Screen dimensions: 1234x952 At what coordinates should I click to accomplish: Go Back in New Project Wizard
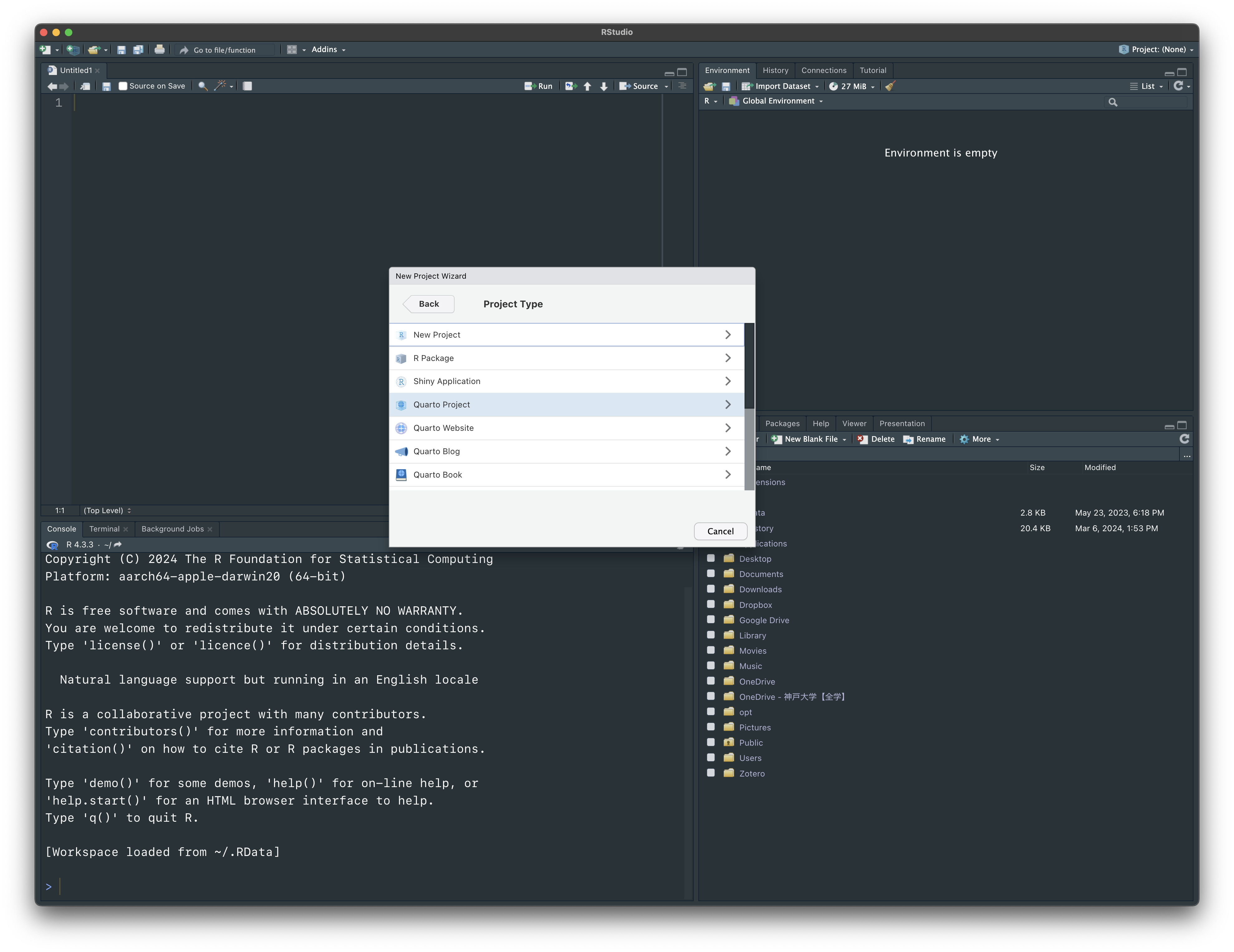coord(428,304)
